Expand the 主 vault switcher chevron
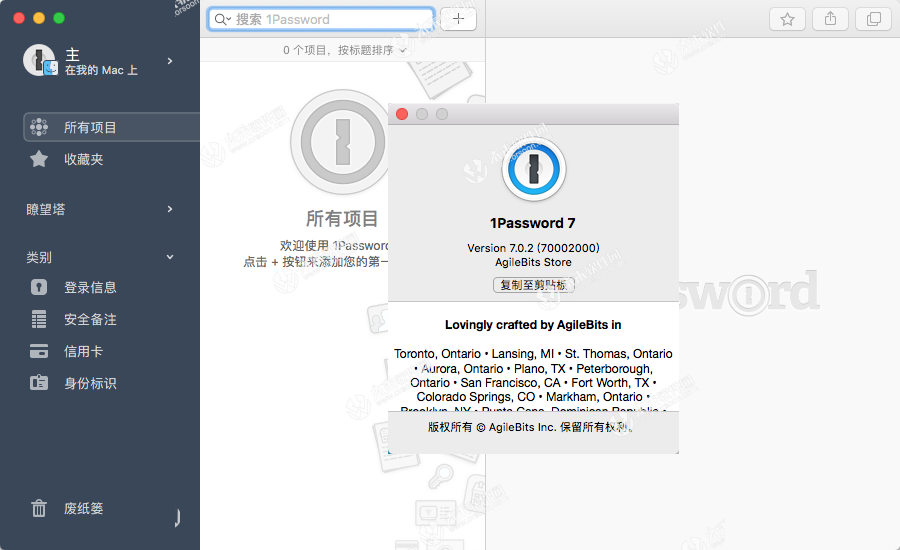Viewport: 900px width, 550px height. tap(170, 61)
